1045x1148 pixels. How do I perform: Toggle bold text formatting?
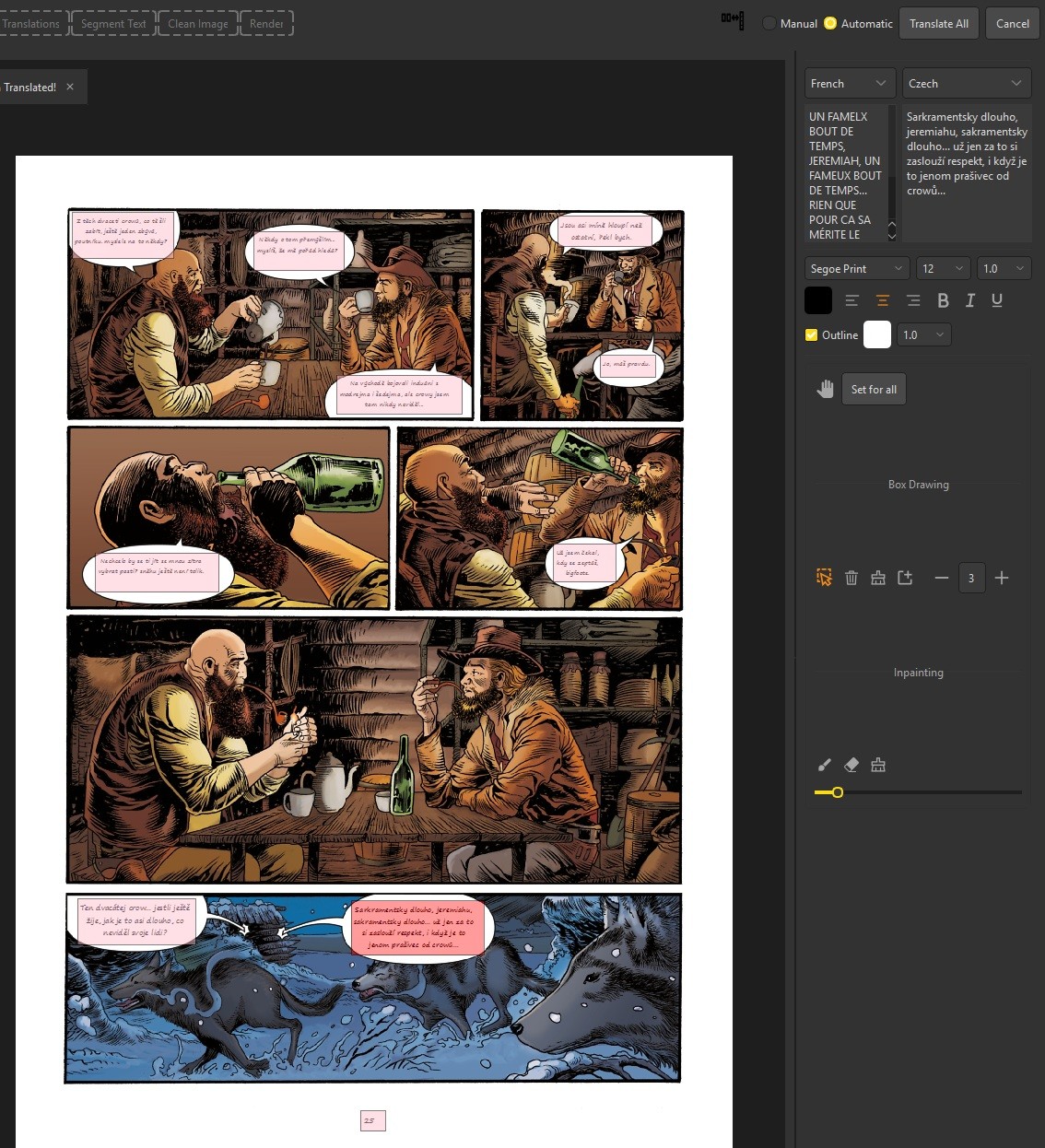(x=943, y=300)
